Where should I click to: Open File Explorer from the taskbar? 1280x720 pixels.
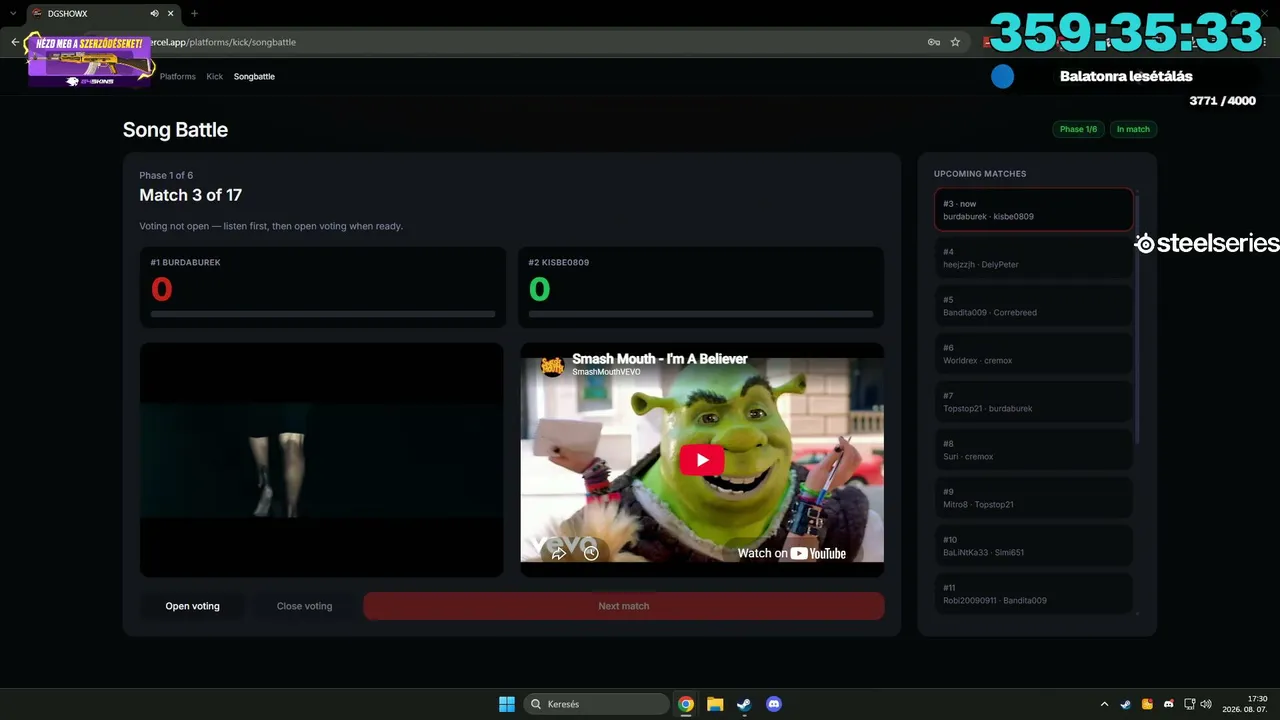715,704
